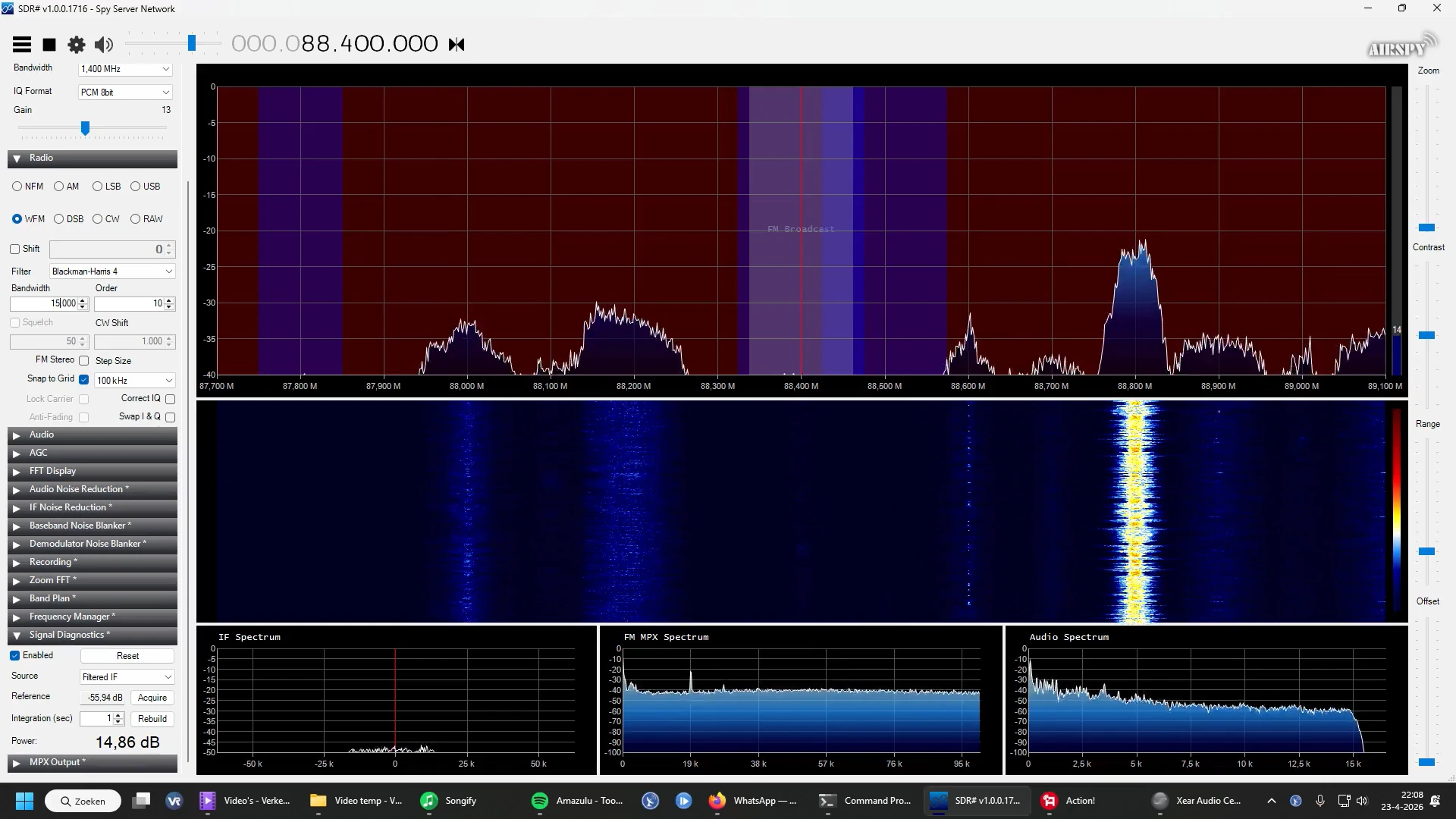Select USB demodulation mode
The width and height of the screenshot is (1456, 819).
tap(145, 187)
